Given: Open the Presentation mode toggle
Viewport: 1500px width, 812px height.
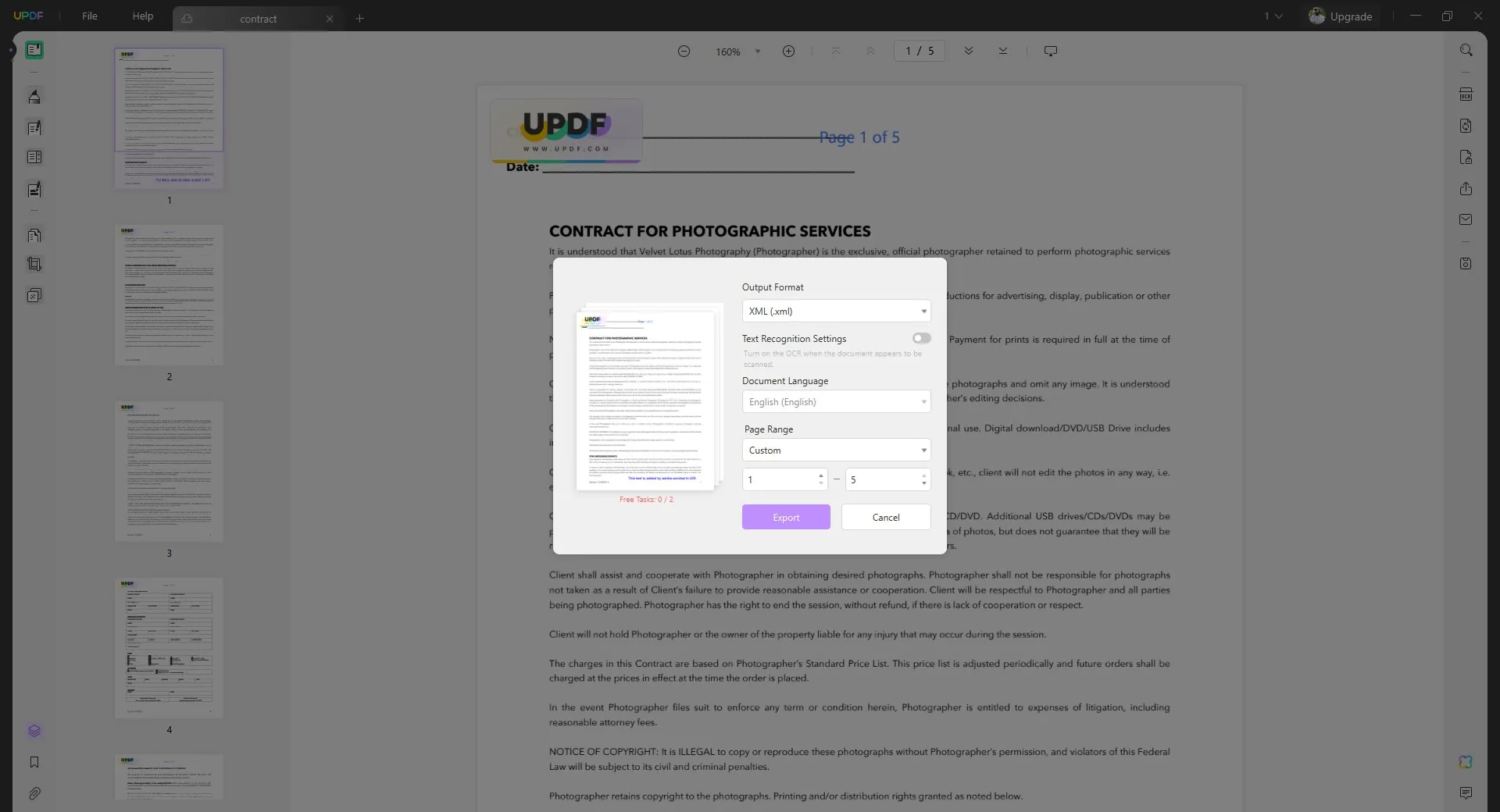Looking at the screenshot, I should tap(1050, 51).
